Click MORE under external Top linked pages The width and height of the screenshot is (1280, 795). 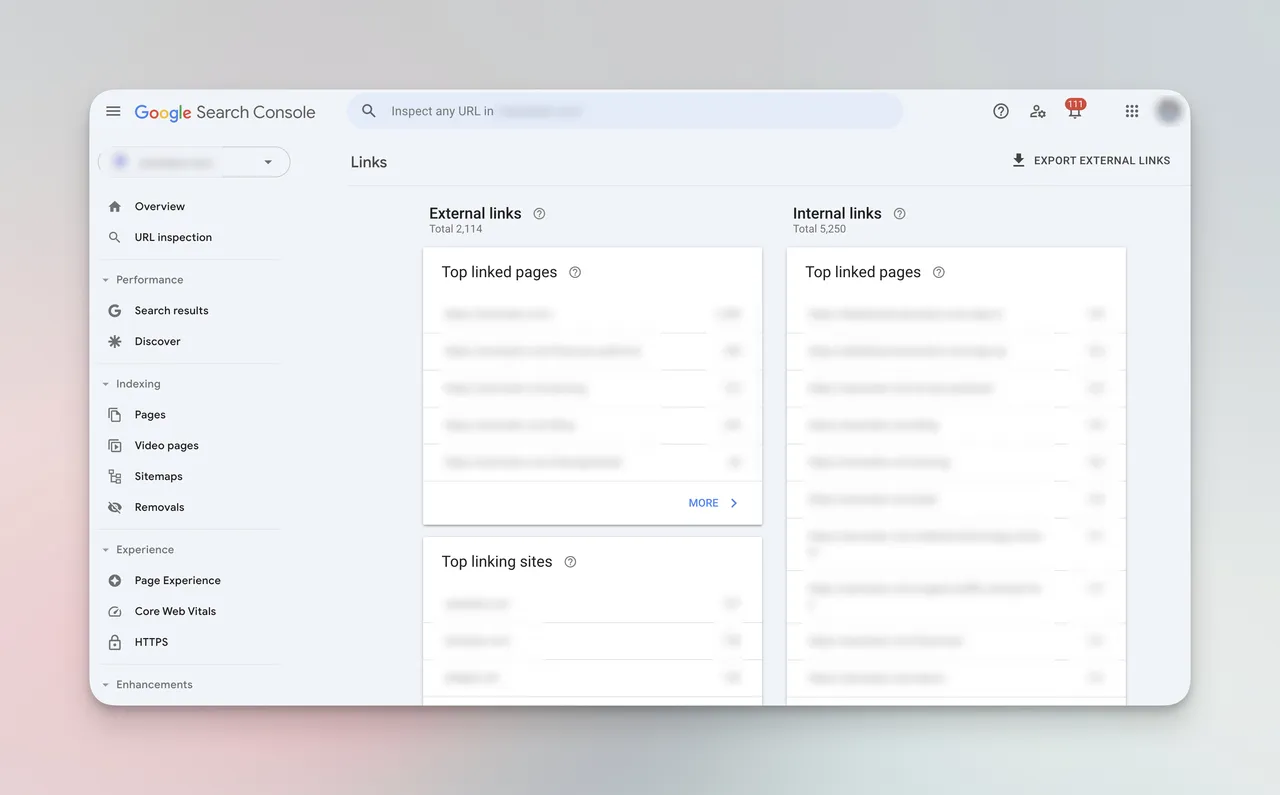click(x=713, y=503)
